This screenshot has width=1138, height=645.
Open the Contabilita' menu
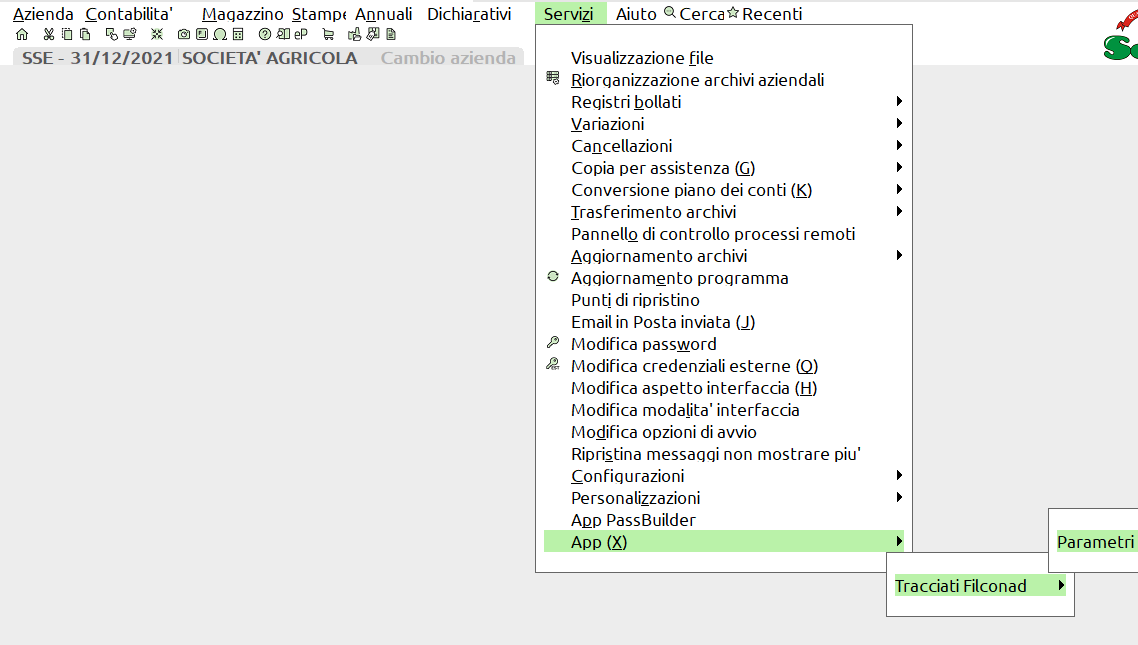pos(129,14)
